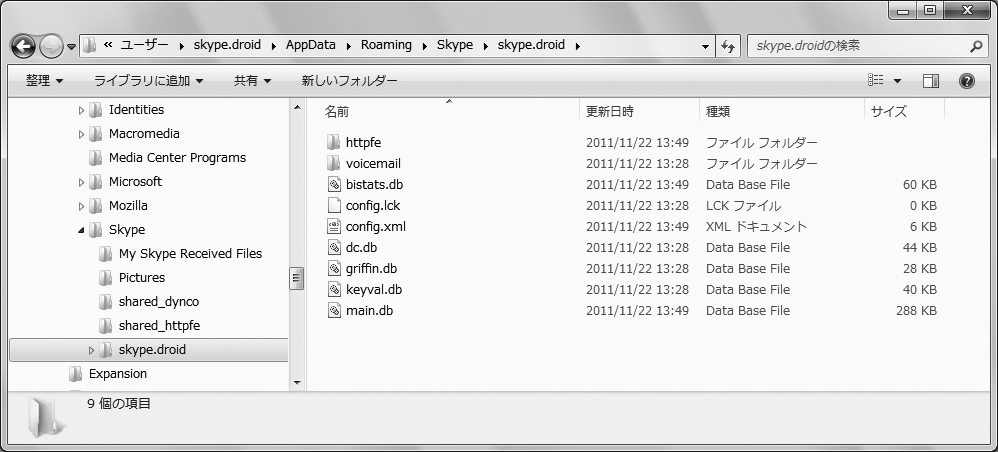The height and width of the screenshot is (452, 998).
Task: Click the Macromedia folder icon
Action: (95, 134)
